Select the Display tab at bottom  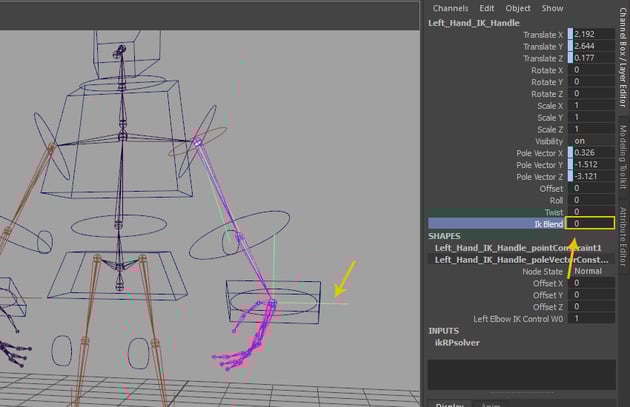449,404
